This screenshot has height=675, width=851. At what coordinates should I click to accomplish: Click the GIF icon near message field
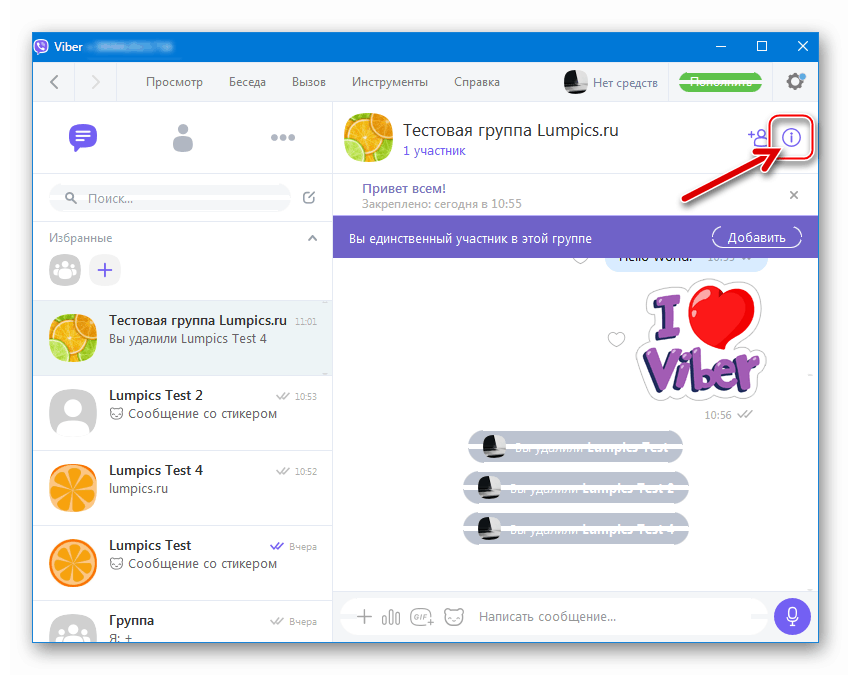(x=423, y=617)
